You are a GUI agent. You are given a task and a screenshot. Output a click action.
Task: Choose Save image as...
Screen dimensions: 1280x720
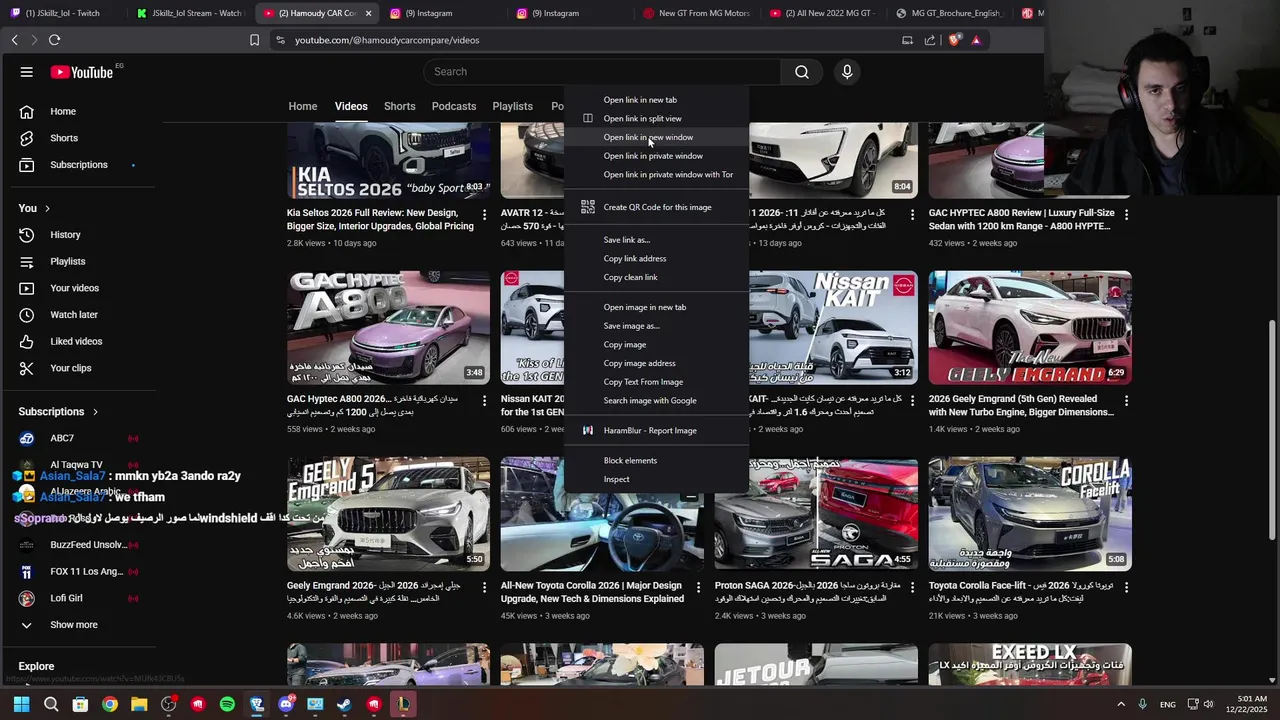coord(656,326)
